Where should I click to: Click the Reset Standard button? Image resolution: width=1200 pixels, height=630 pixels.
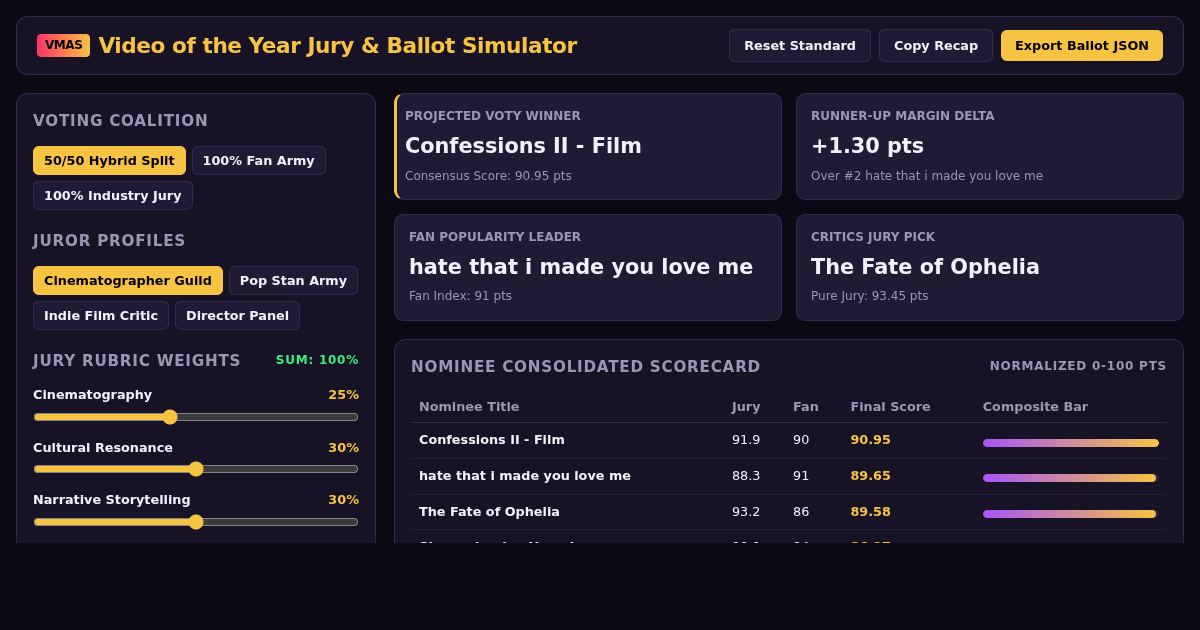click(x=800, y=45)
